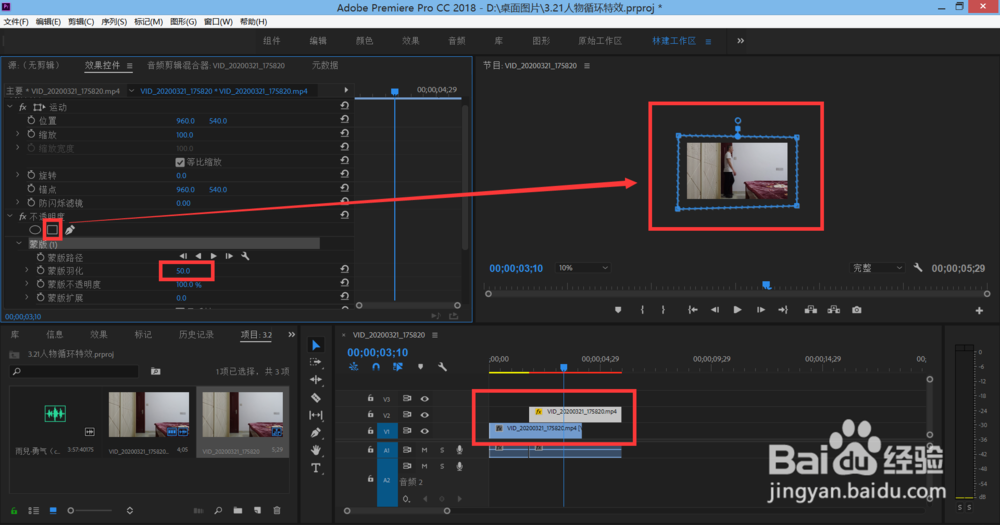This screenshot has height=525, width=1000.
Task: Toggle uniform scale checkbox
Action: [180, 162]
